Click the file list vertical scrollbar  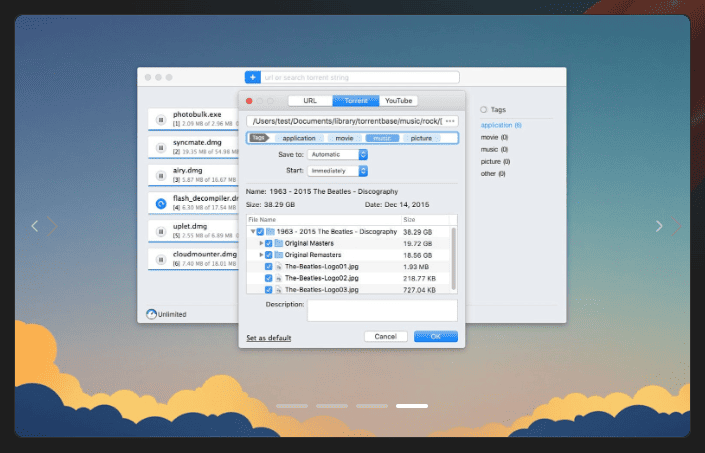(453, 258)
